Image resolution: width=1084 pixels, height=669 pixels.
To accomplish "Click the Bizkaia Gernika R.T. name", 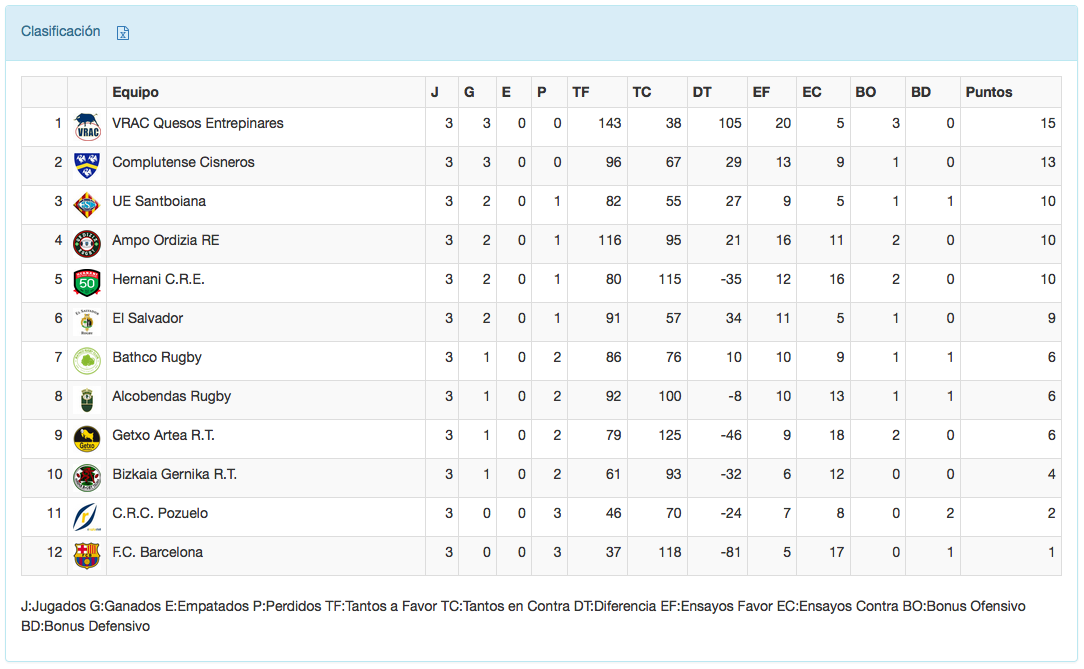I will pyautogui.click(x=175, y=474).
